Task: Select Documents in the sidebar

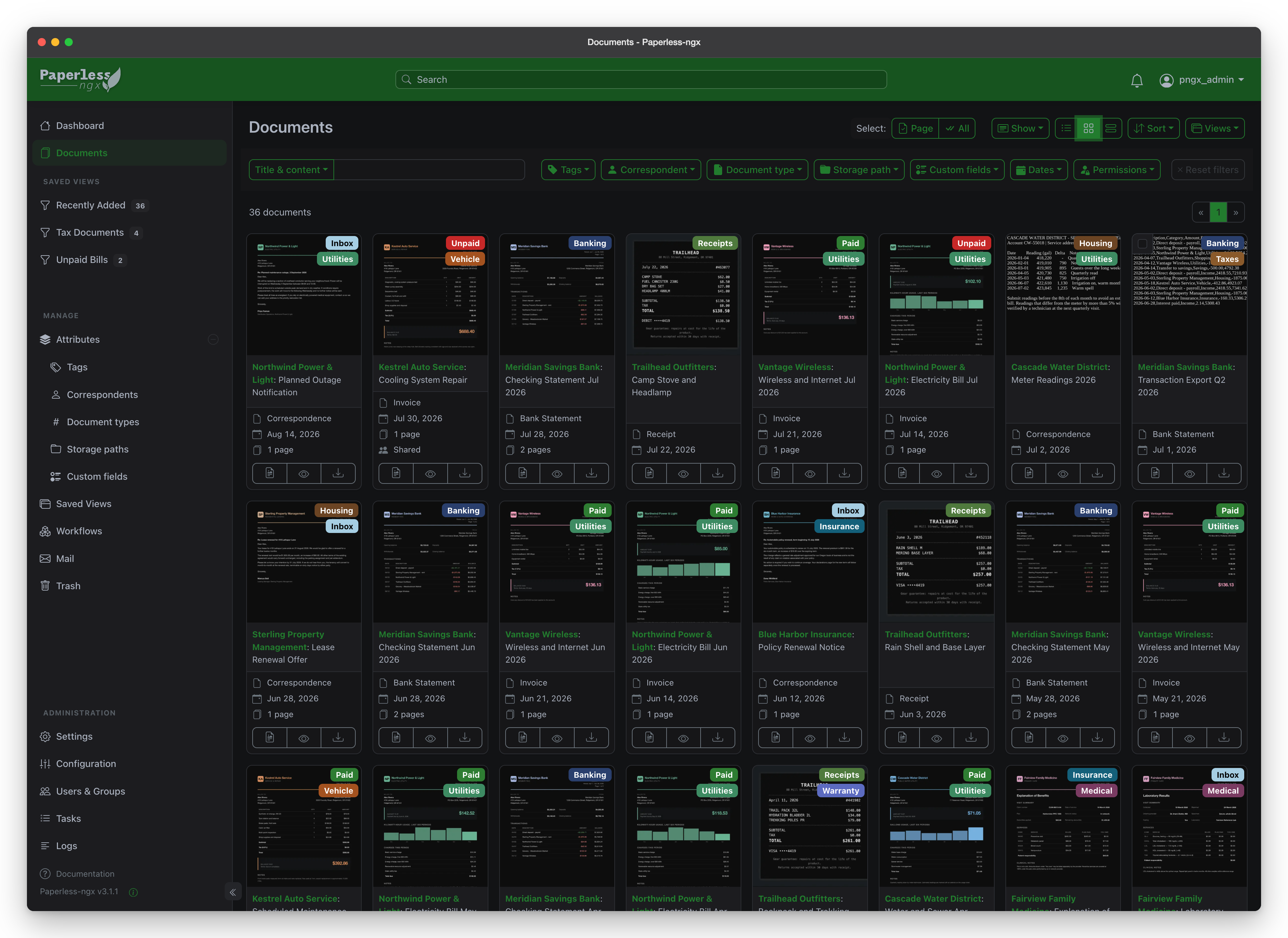Action: [x=129, y=153]
